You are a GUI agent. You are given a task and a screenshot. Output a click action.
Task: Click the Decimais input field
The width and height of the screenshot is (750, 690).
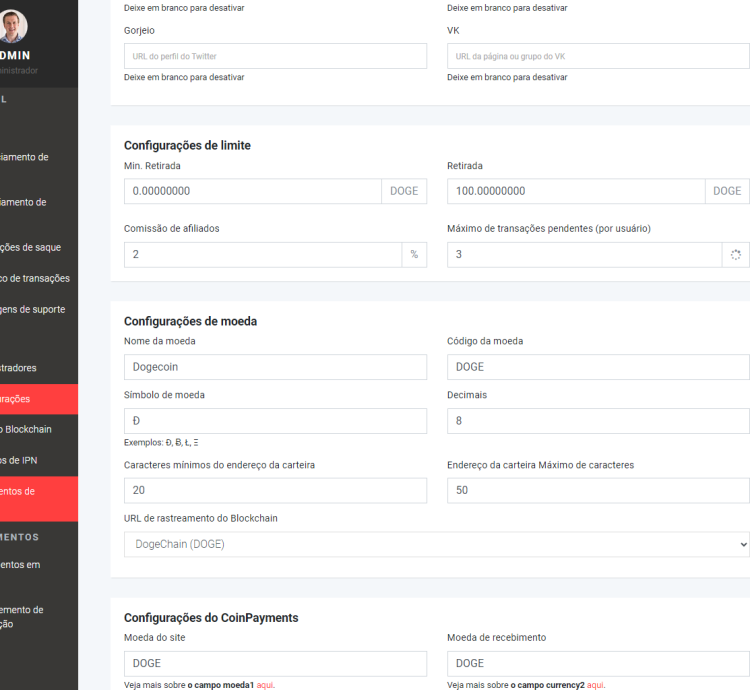pos(598,421)
